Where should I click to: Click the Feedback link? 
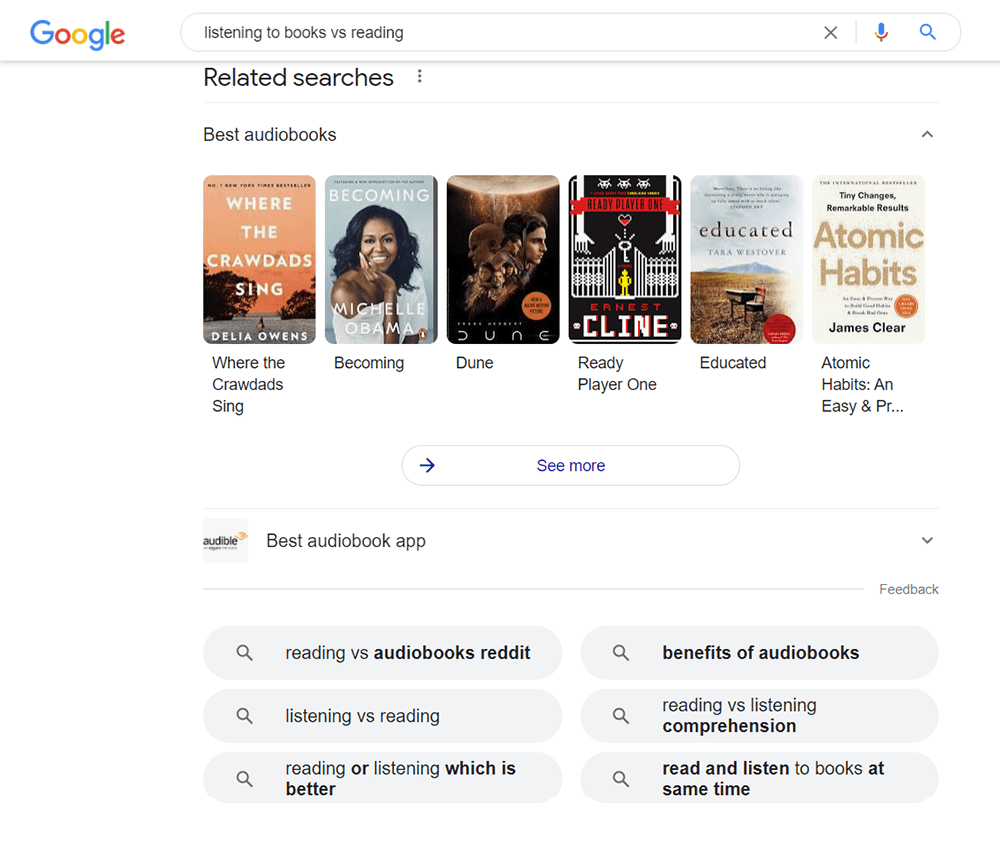[908, 589]
